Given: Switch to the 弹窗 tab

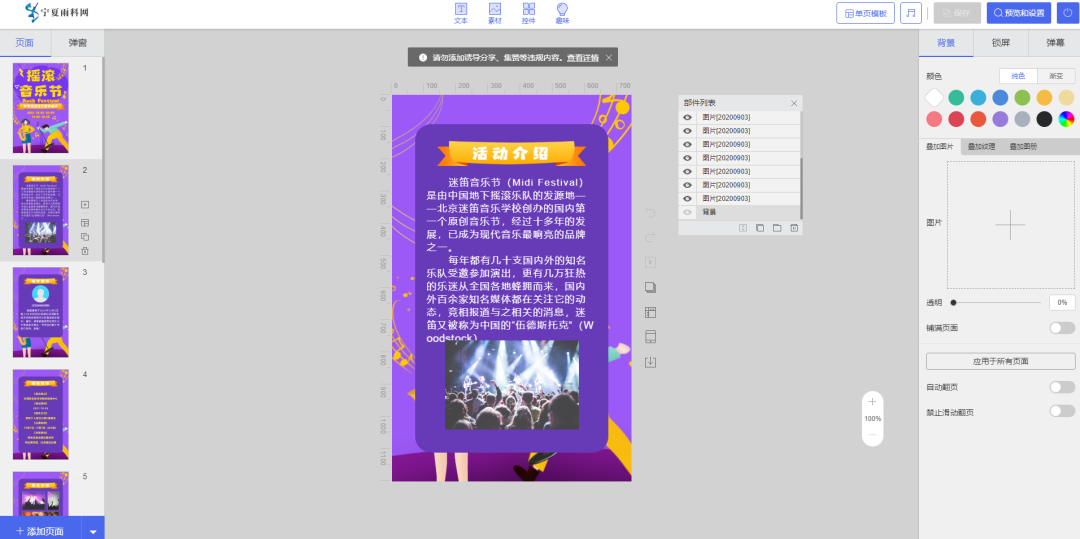Looking at the screenshot, I should pos(78,43).
